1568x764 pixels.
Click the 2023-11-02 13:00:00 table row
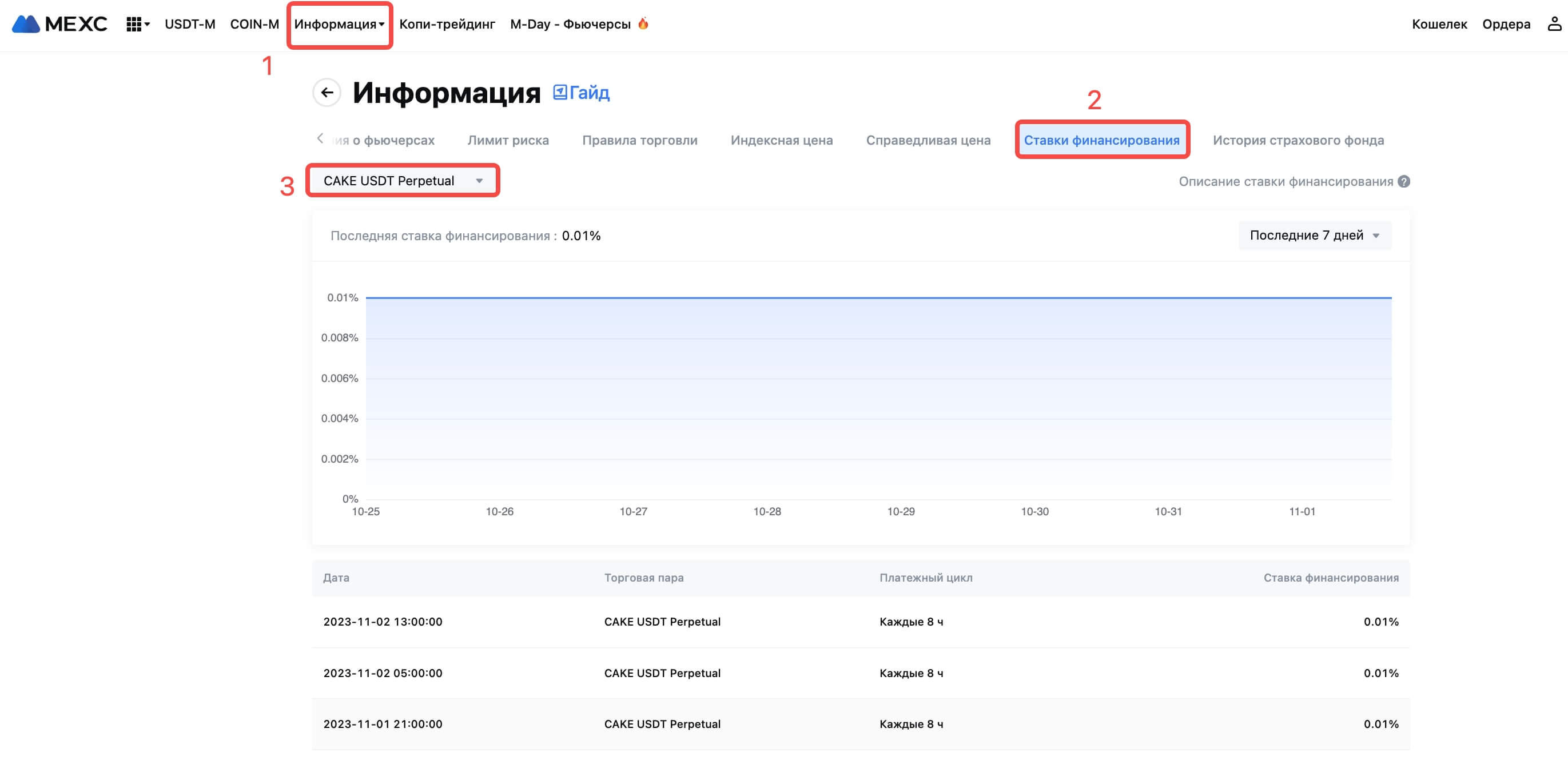tap(860, 622)
